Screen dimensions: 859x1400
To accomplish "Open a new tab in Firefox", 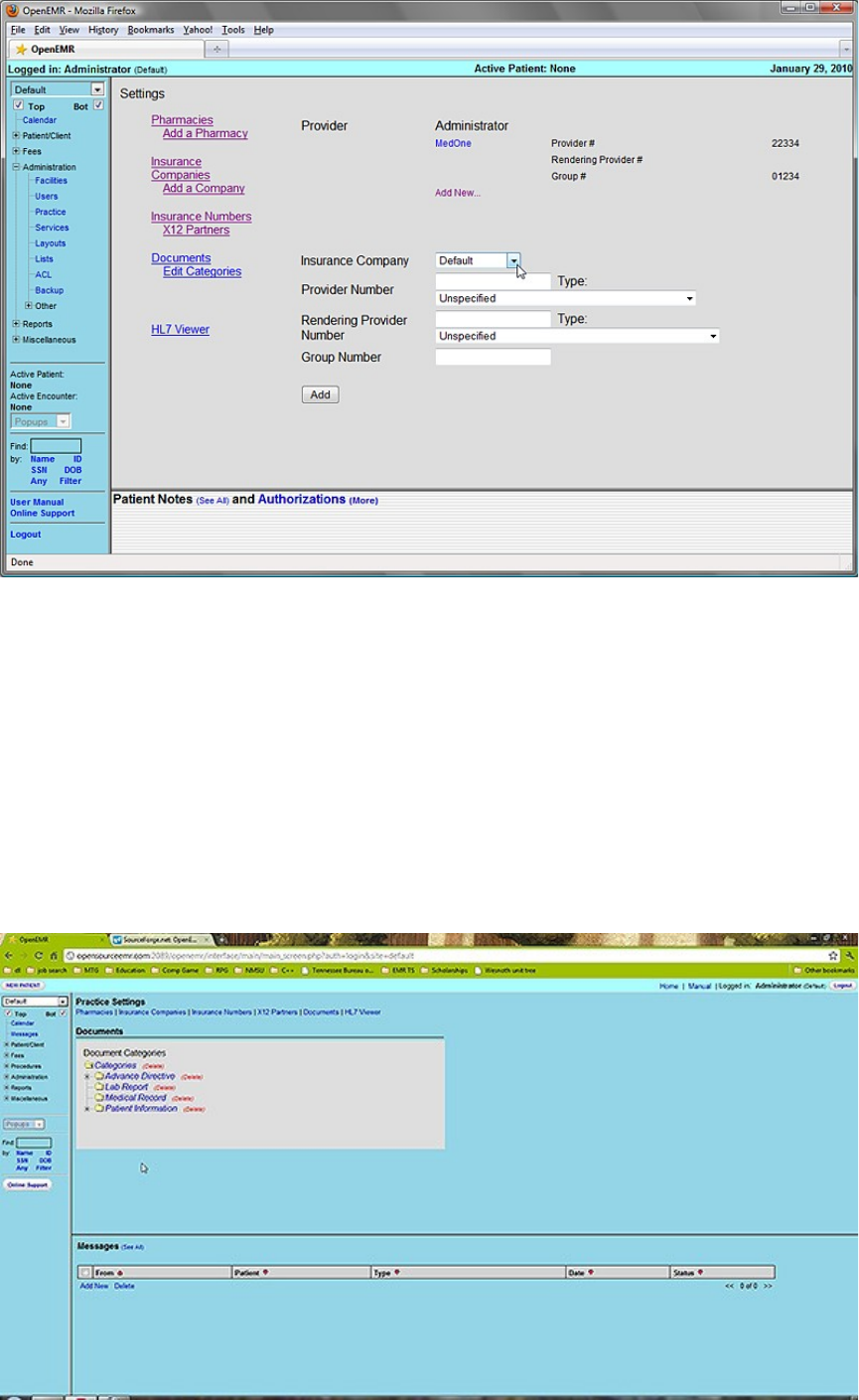I will tap(217, 48).
